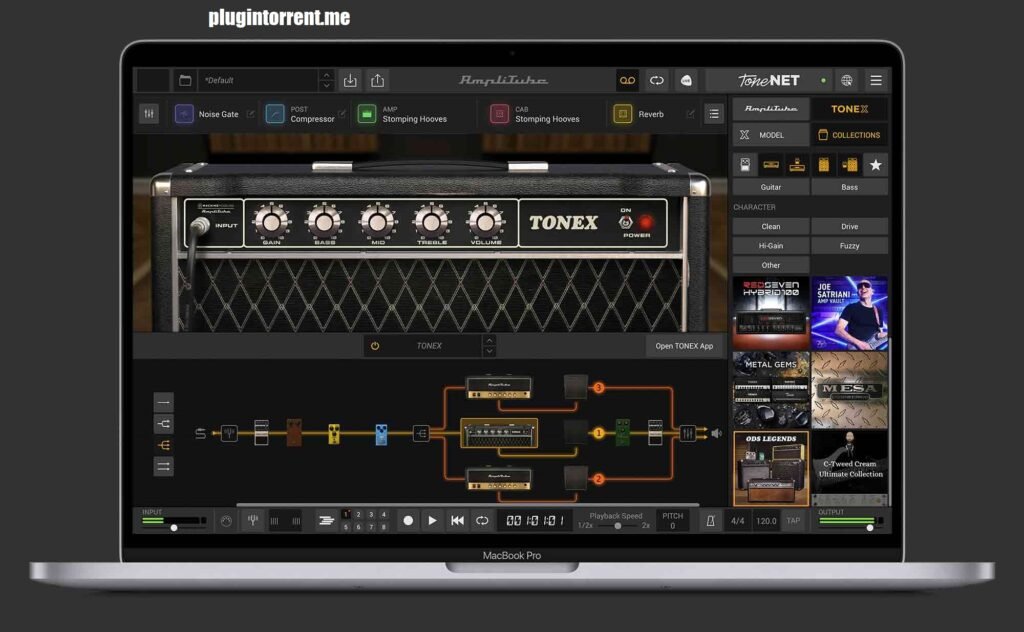
Task: Toggle the POST Compressor on/off
Action: click(x=275, y=114)
